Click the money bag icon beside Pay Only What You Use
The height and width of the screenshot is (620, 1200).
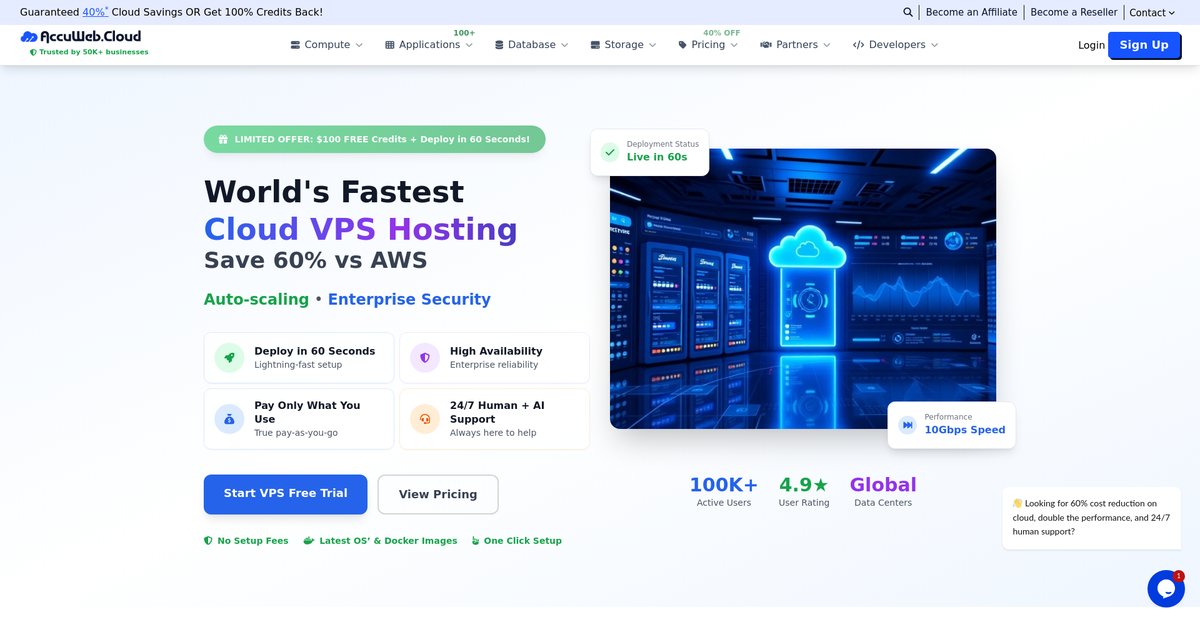[229, 419]
